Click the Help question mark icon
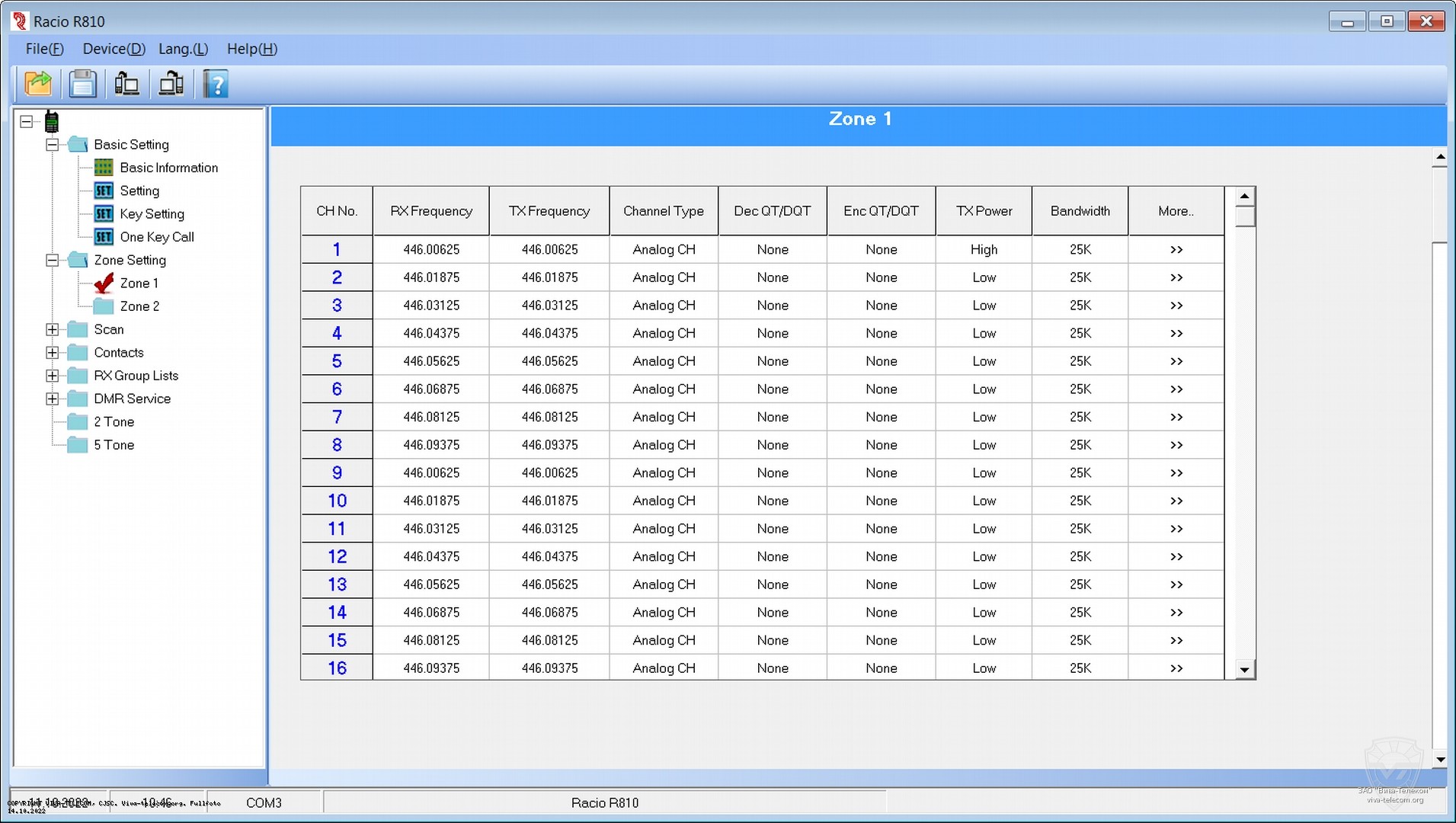Image resolution: width=1456 pixels, height=823 pixels. (216, 84)
